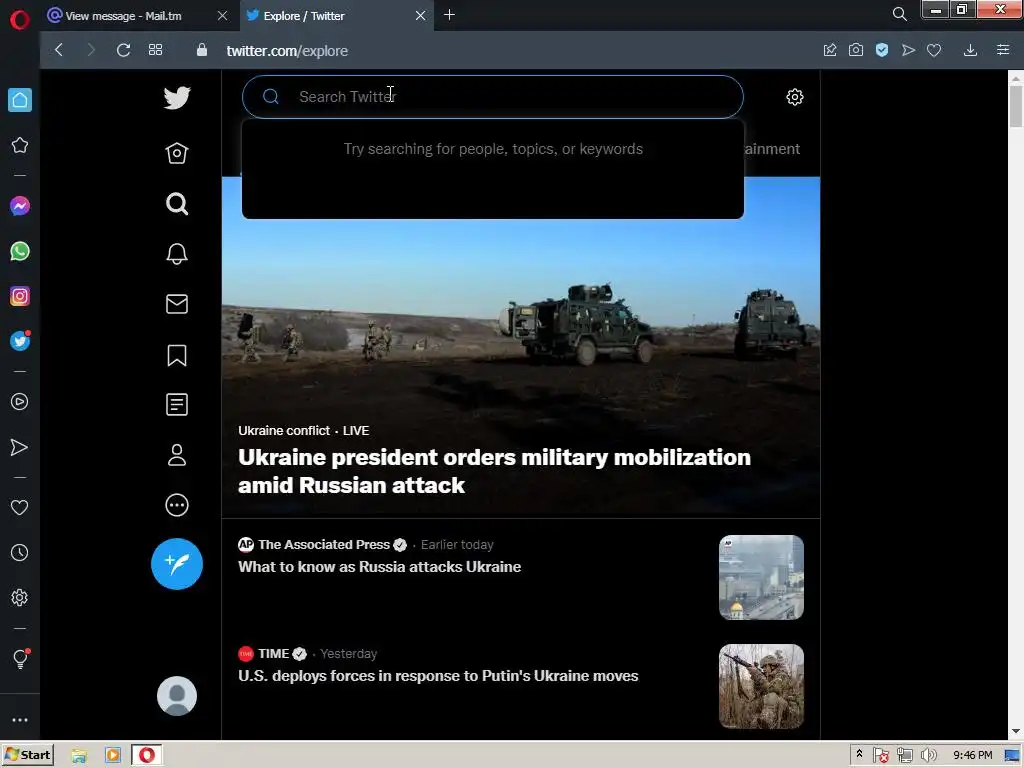Viewport: 1024px width, 768px height.
Task: Click Opera taskbar button
Action: coord(147,755)
